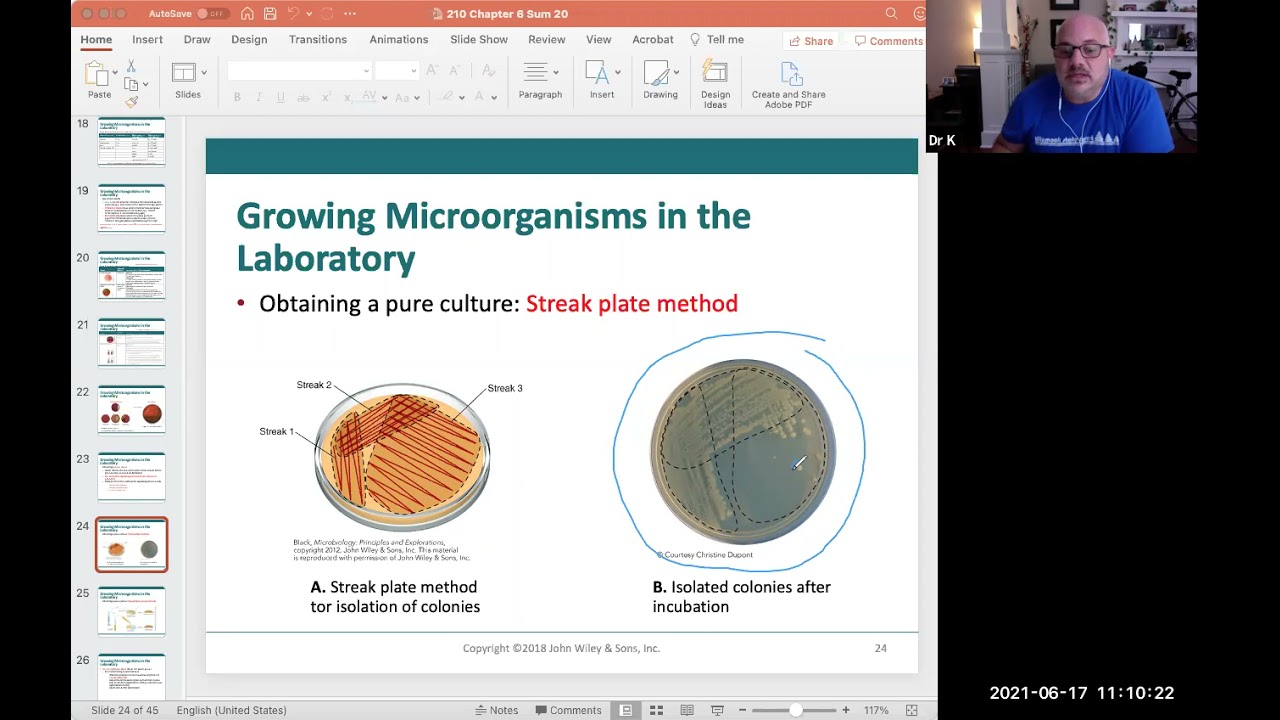Click the Undo arrow icon
1280x720 pixels.
pos(293,14)
